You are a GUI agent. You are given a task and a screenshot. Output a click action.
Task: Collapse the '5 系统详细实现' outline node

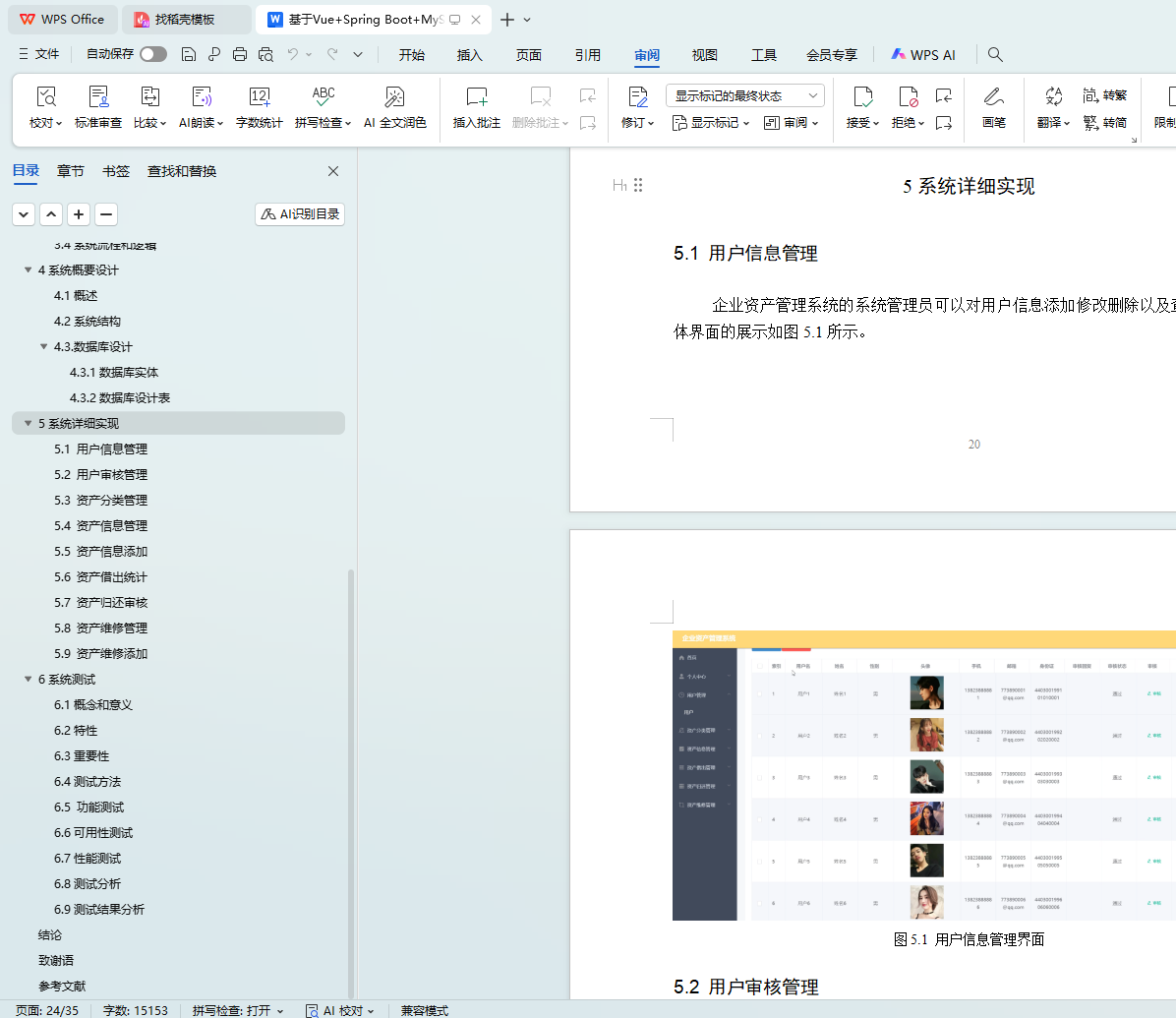point(29,424)
